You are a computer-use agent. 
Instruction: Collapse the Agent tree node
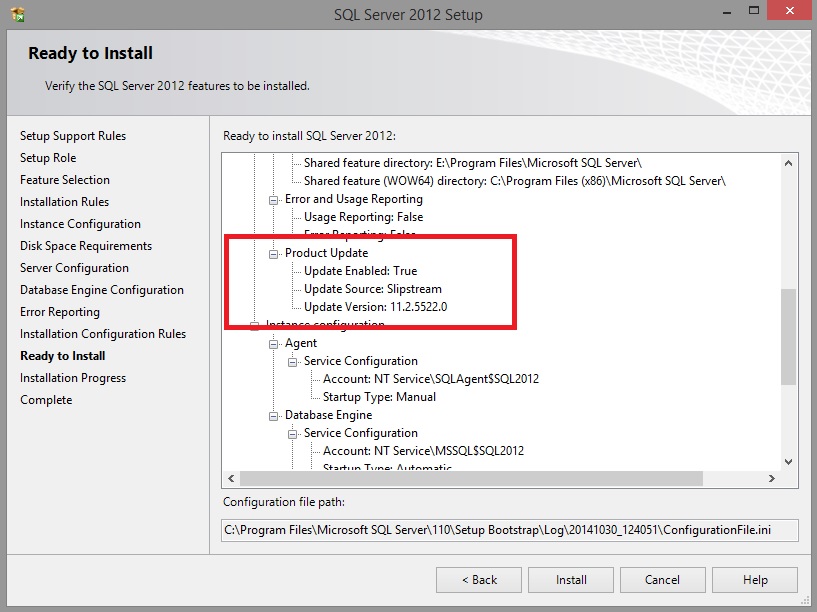click(273, 344)
